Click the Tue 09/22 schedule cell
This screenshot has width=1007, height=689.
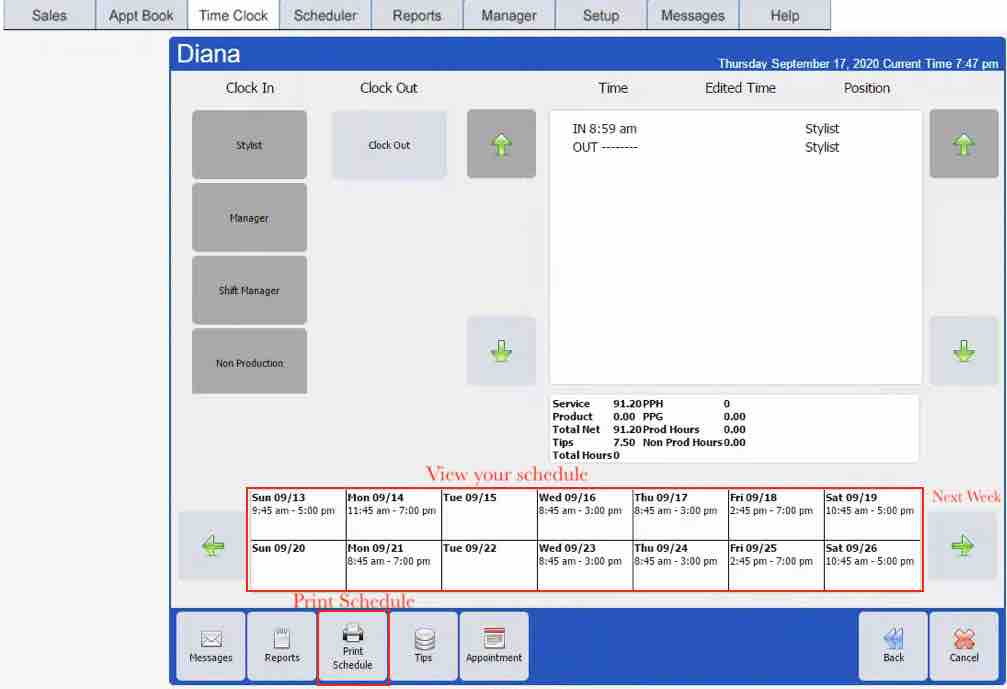pos(489,565)
